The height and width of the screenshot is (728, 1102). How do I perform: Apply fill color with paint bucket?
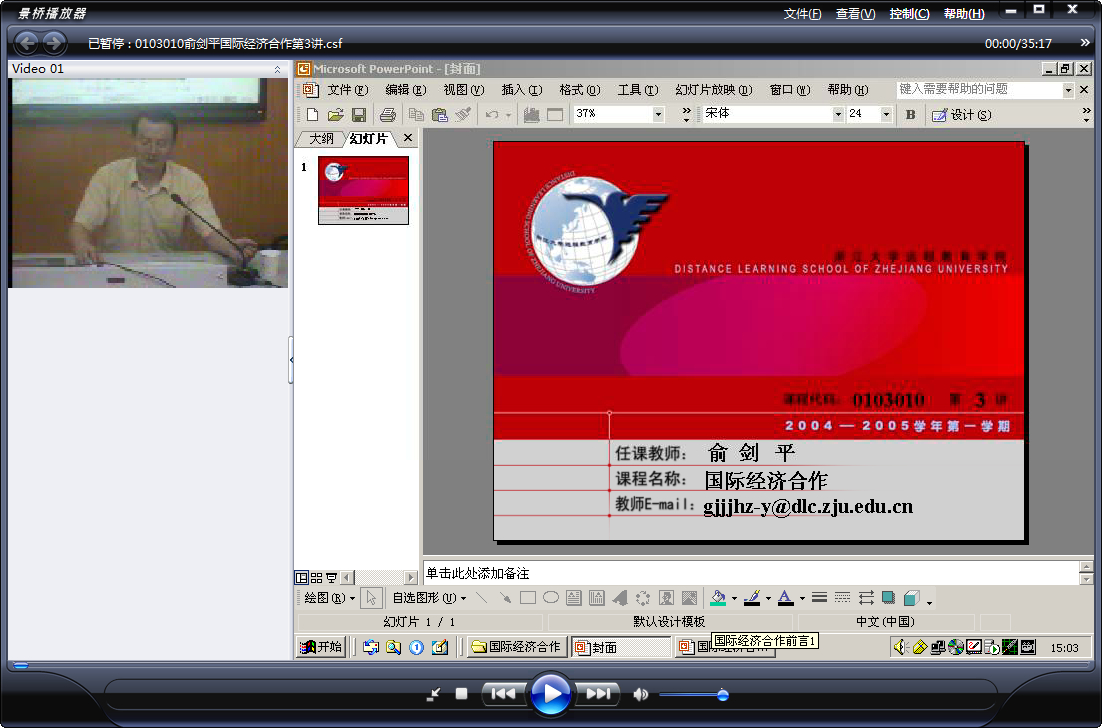[718, 598]
